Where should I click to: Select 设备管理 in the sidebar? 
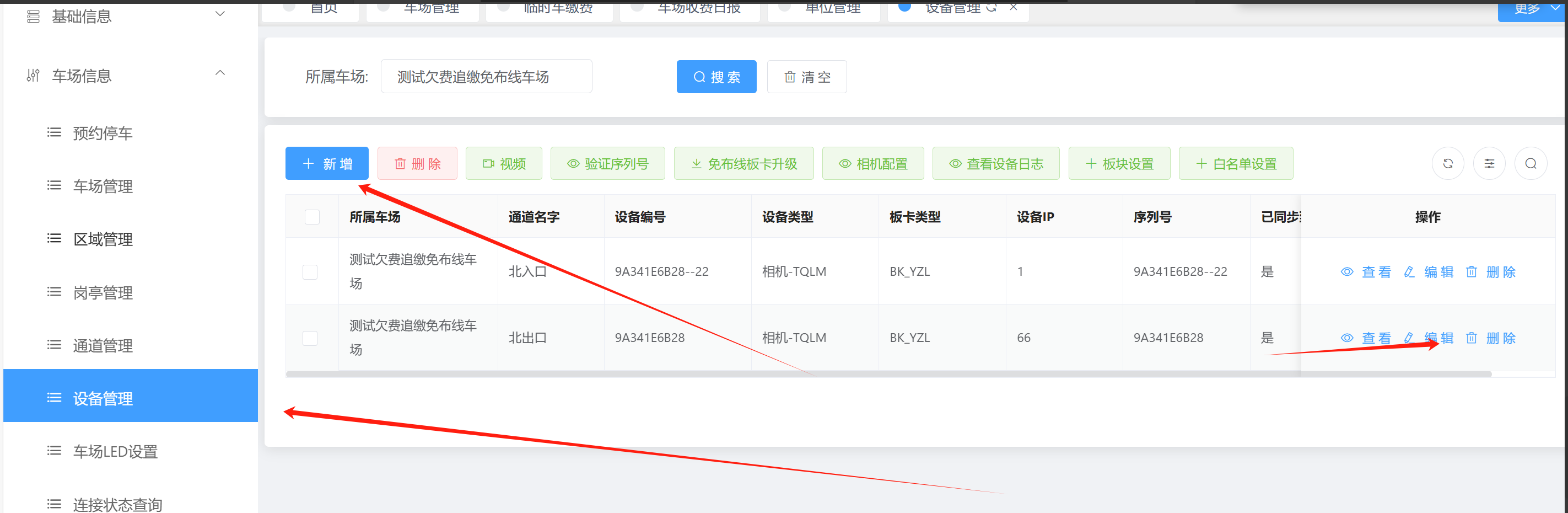[x=130, y=396]
